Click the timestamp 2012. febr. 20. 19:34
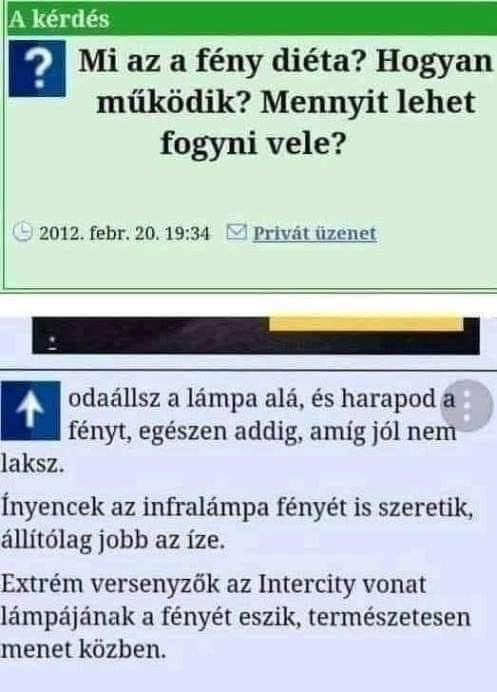This screenshot has width=497, height=692. coord(124,233)
